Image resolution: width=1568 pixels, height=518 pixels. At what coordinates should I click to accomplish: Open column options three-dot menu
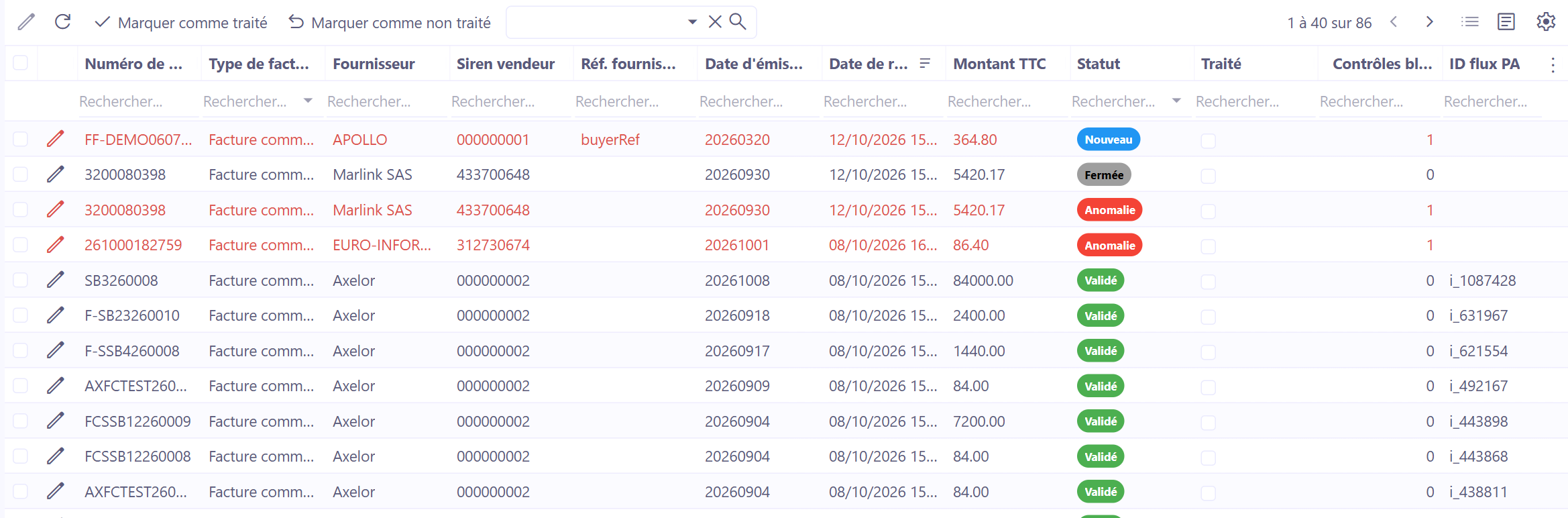(1553, 64)
